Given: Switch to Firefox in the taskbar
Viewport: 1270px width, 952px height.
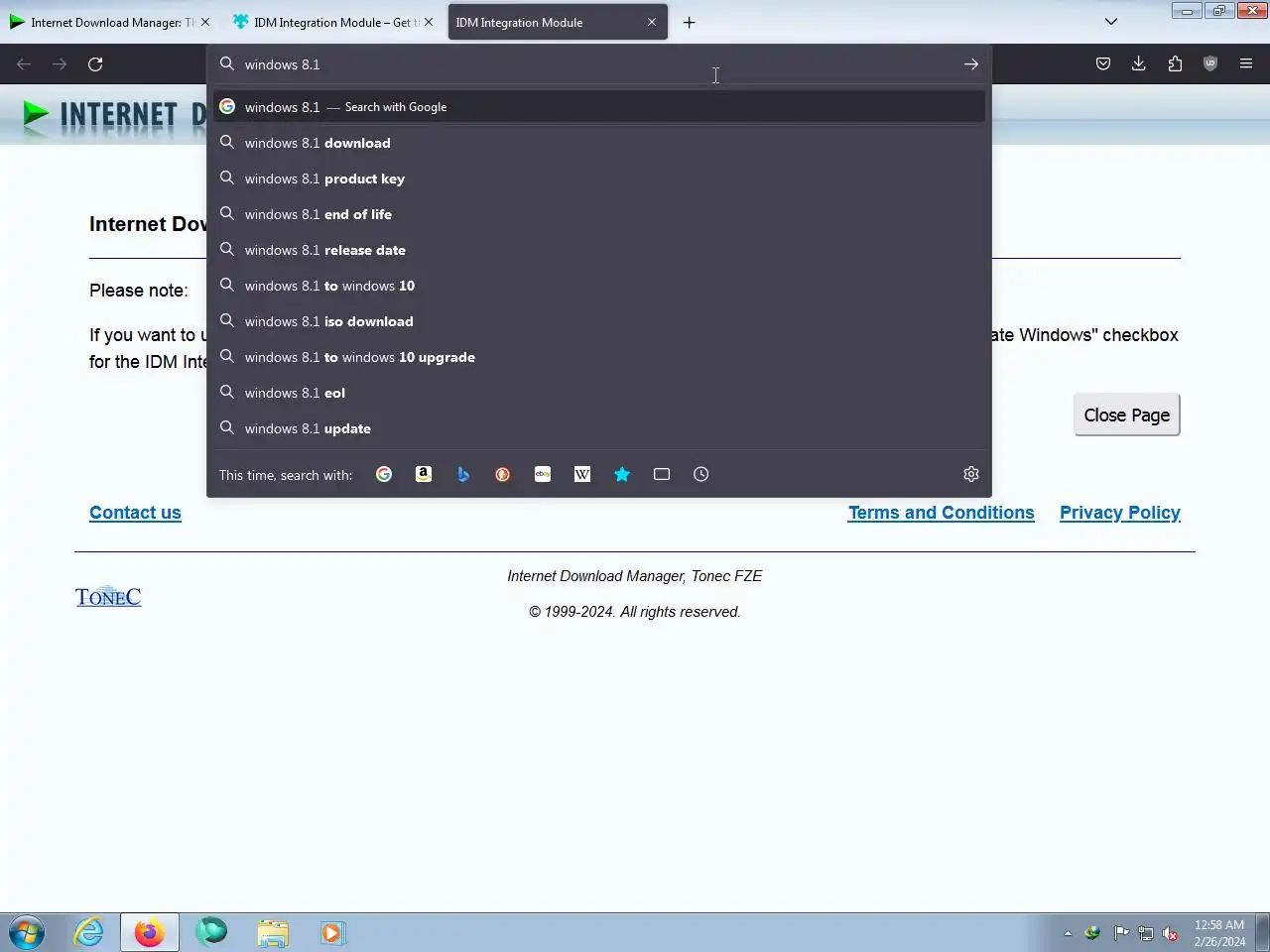Looking at the screenshot, I should 150,933.
